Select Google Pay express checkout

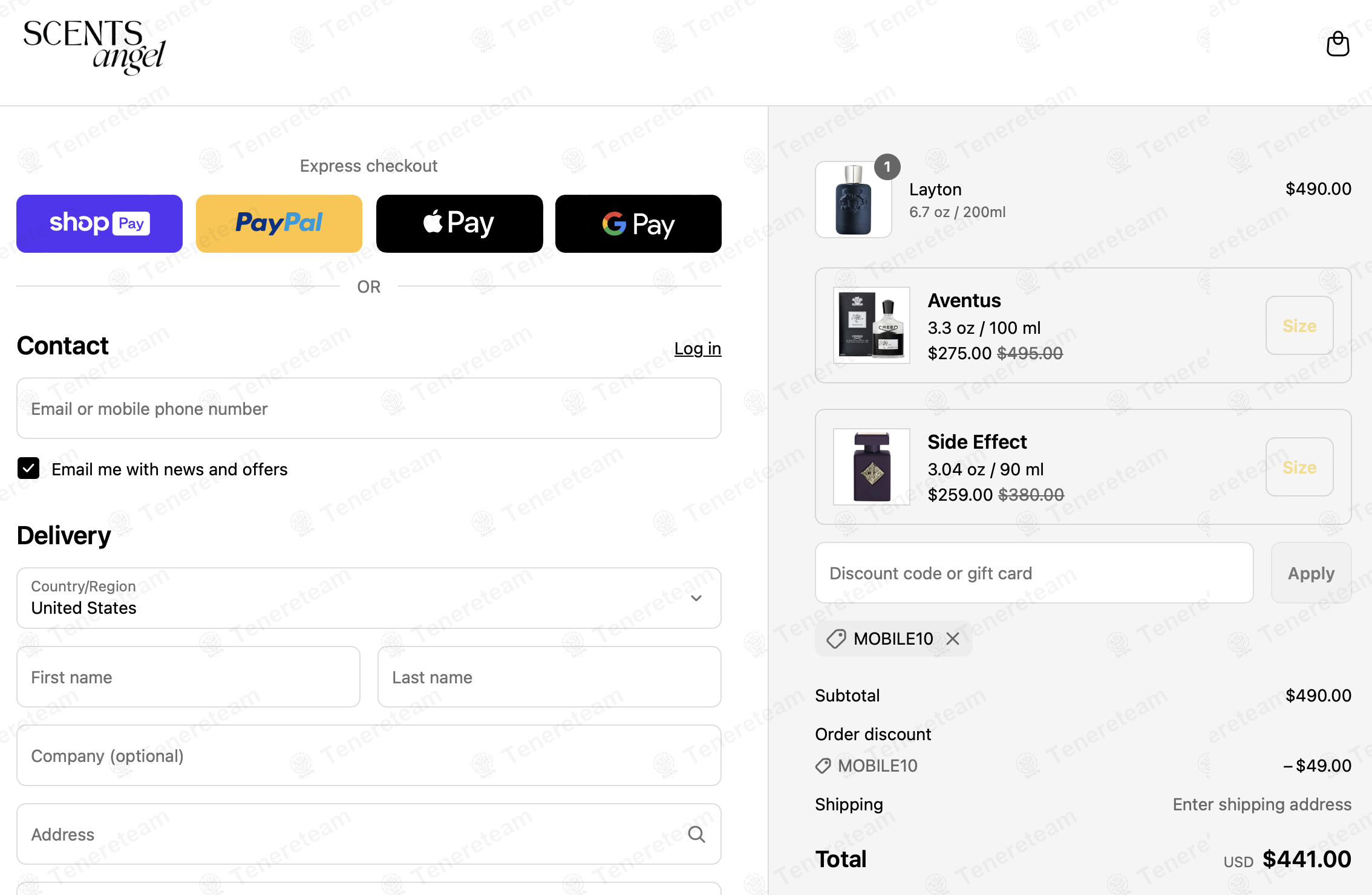pos(638,223)
